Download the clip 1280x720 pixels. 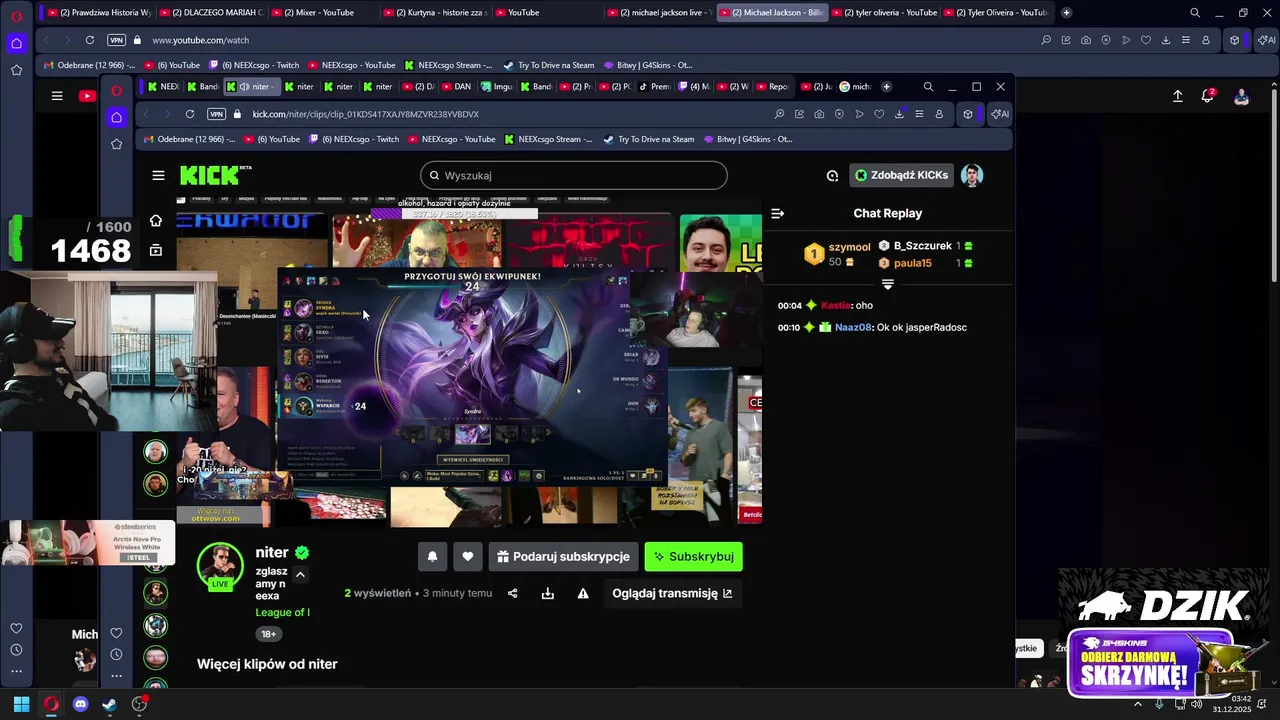tap(548, 593)
